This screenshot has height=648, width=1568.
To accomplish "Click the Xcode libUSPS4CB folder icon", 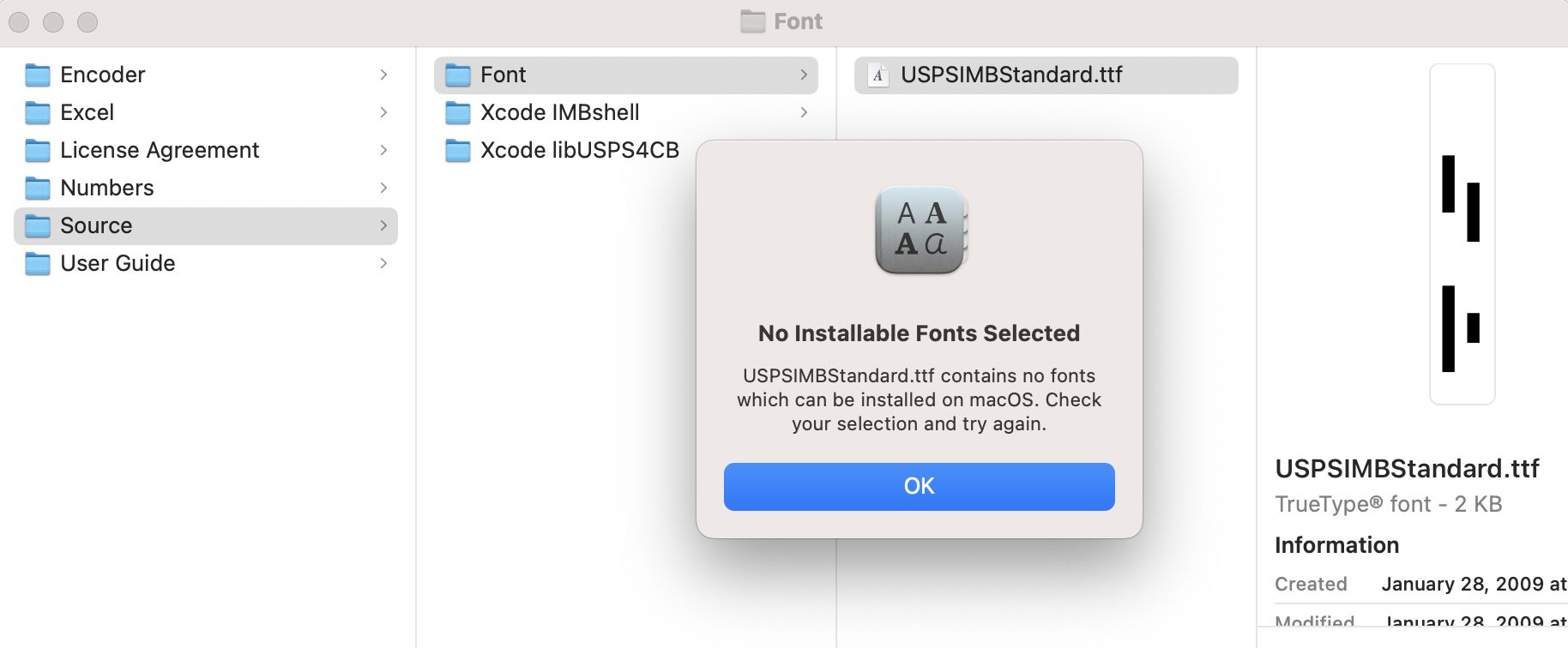I will [458, 151].
